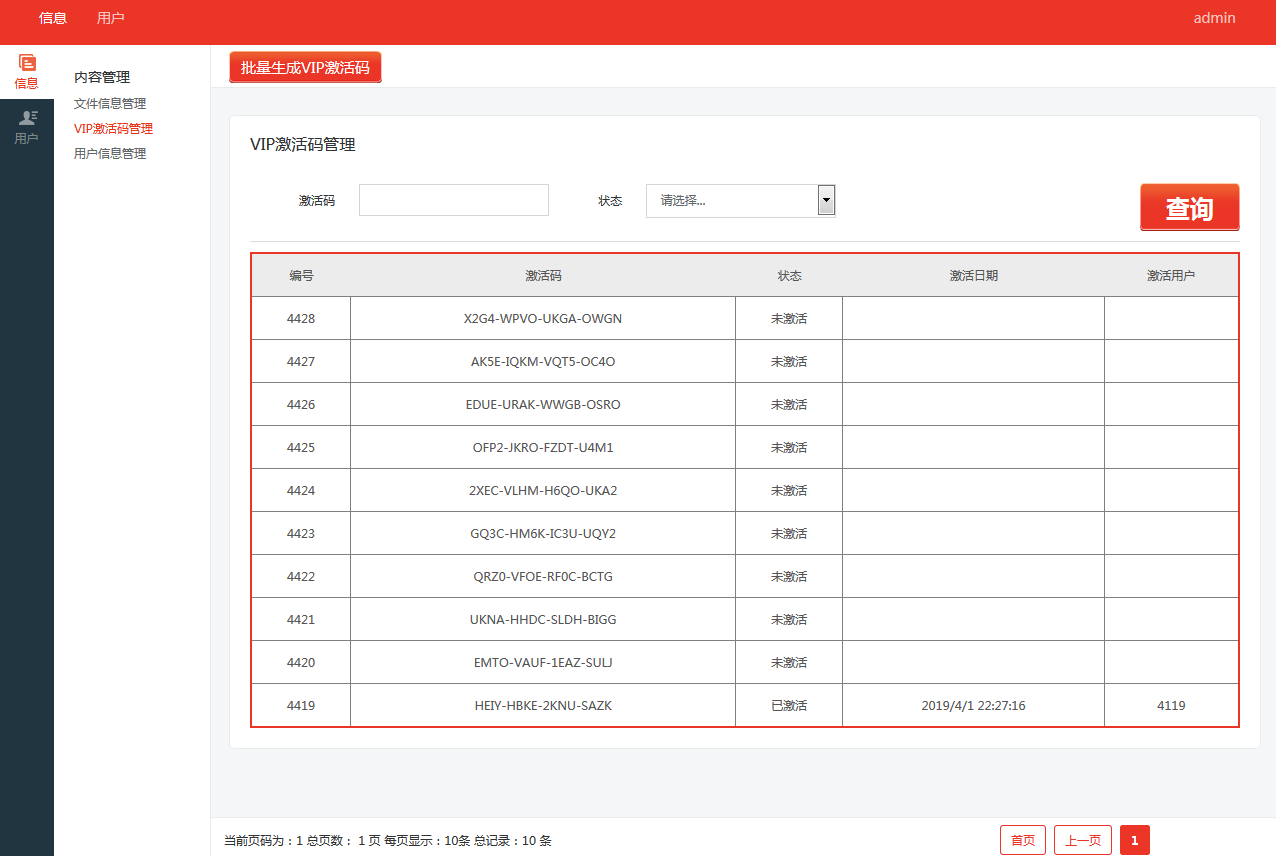
Task: Click the 查询 search button
Action: (x=1189, y=207)
